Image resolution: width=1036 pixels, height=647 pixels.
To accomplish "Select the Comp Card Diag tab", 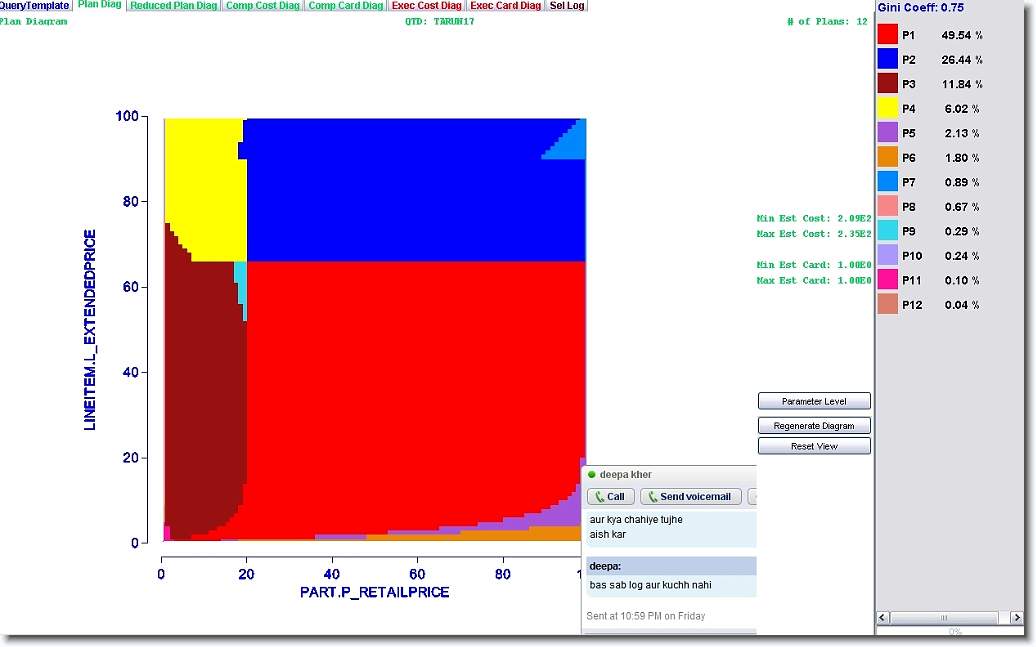I will tap(345, 6).
